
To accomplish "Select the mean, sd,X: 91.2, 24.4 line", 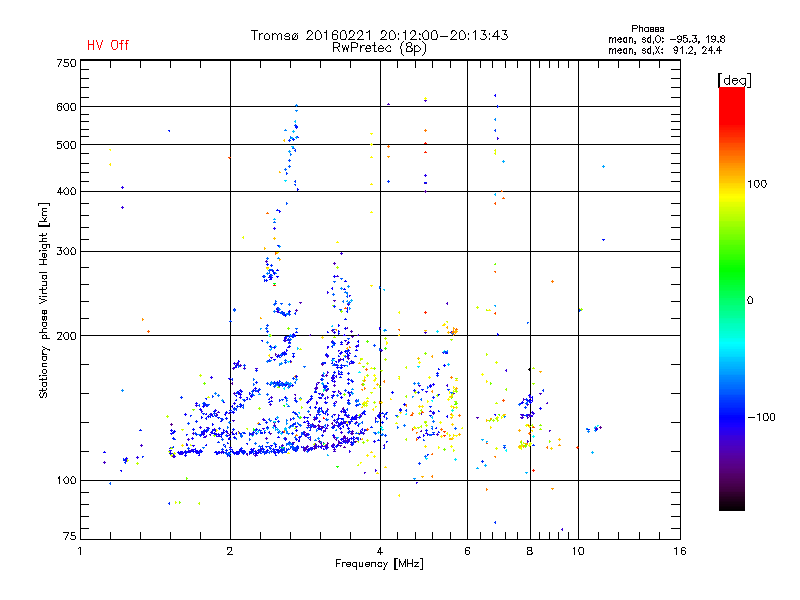I will 665,51.
